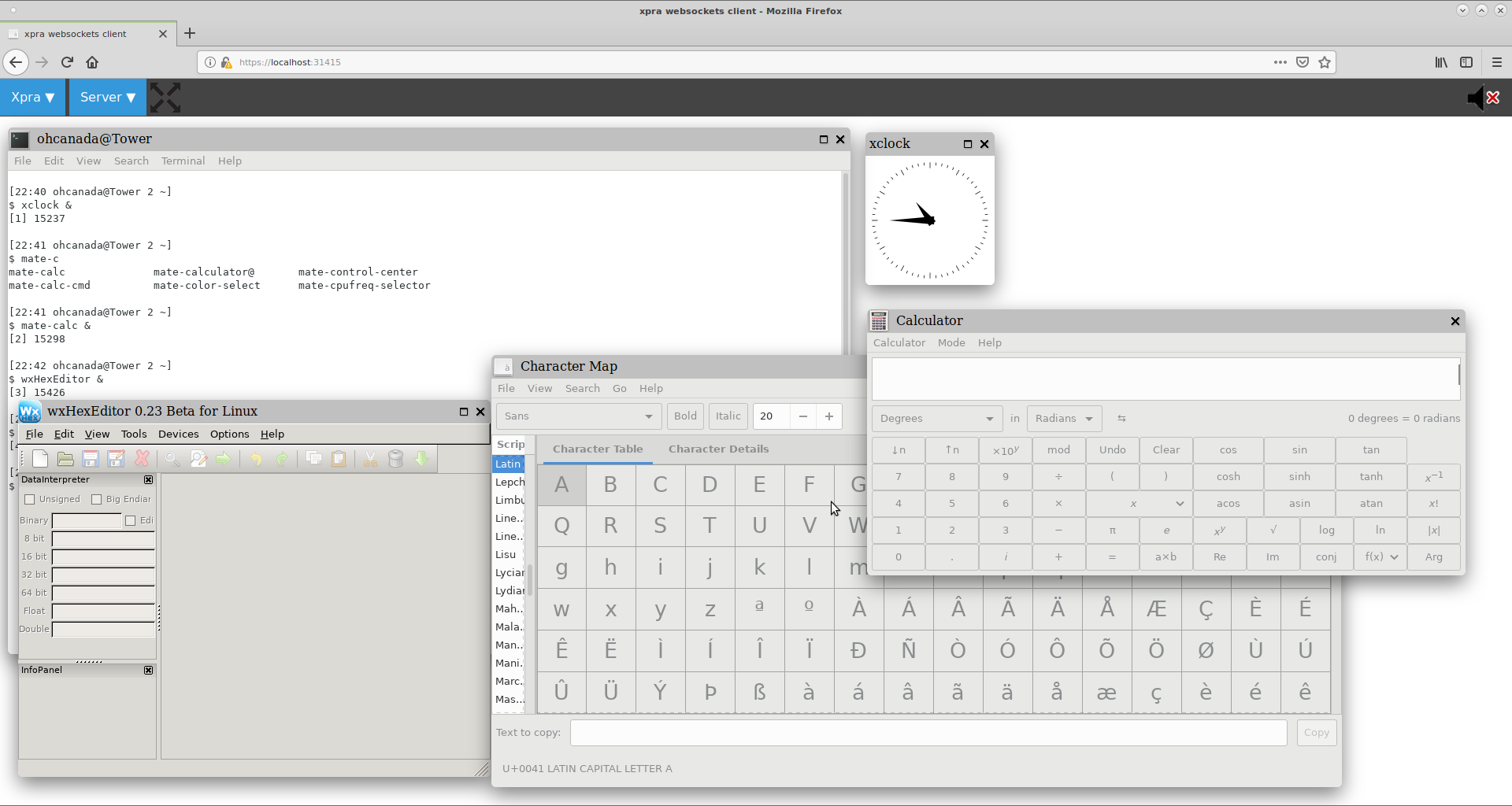Open the Xpra dropdown menu
The height and width of the screenshot is (806, 1512).
point(33,98)
